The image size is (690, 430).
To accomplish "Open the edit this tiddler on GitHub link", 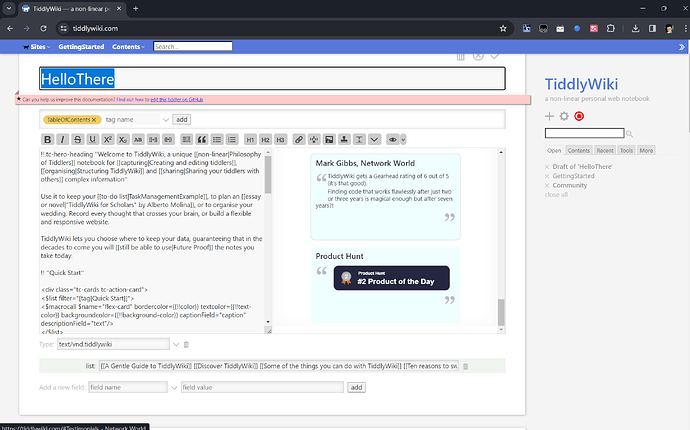I will coord(176,99).
